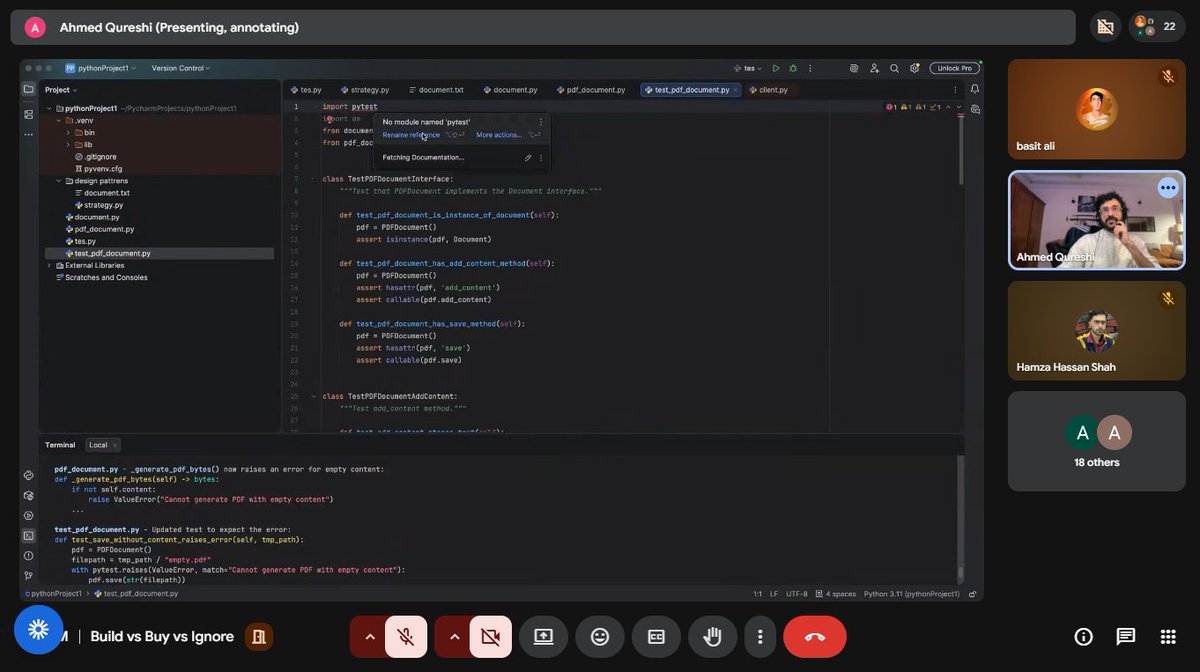
Task: Open microphone settings arrow in Meet
Action: click(369, 637)
